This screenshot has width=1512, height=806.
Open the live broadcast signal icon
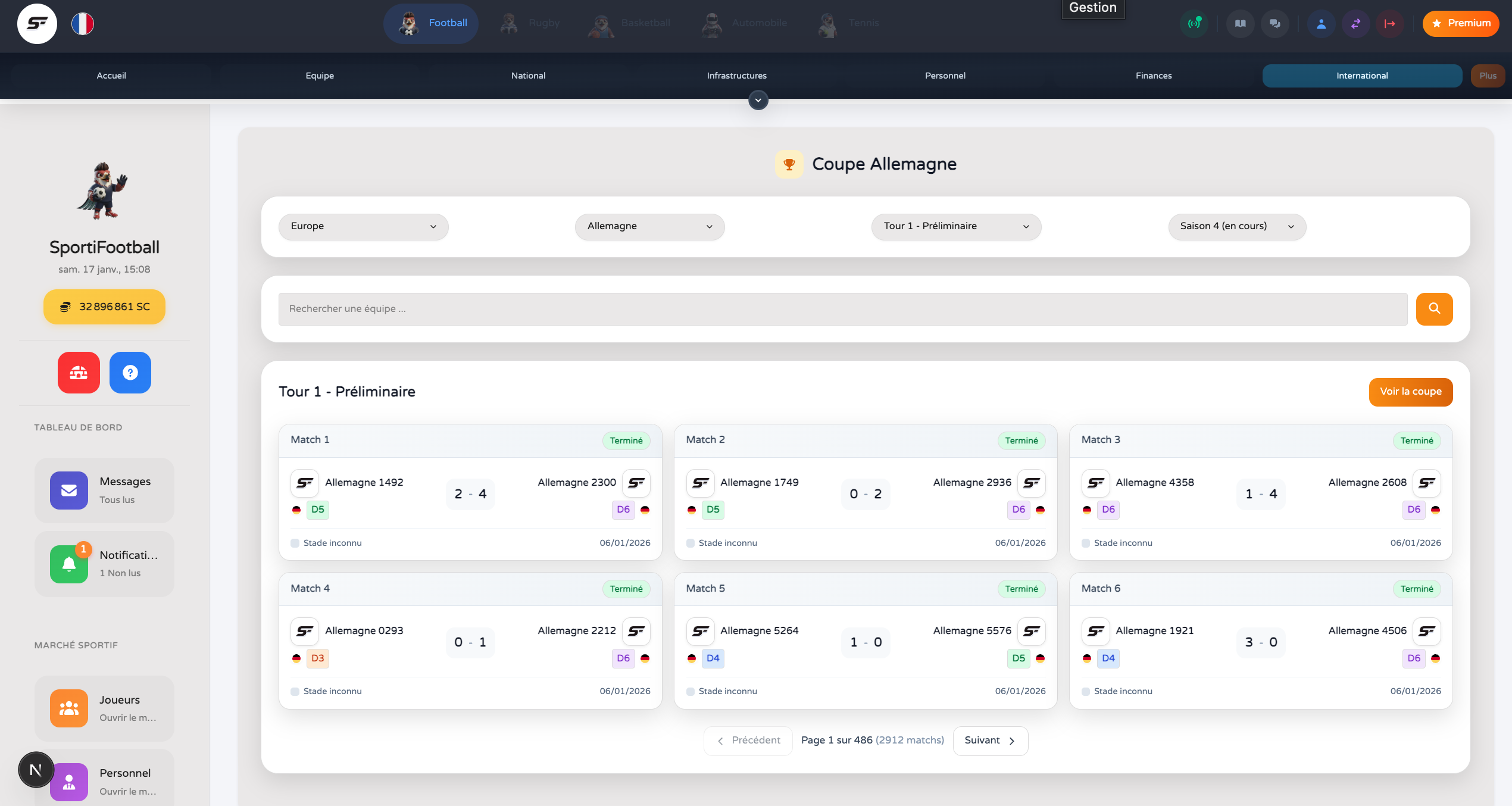[1194, 24]
